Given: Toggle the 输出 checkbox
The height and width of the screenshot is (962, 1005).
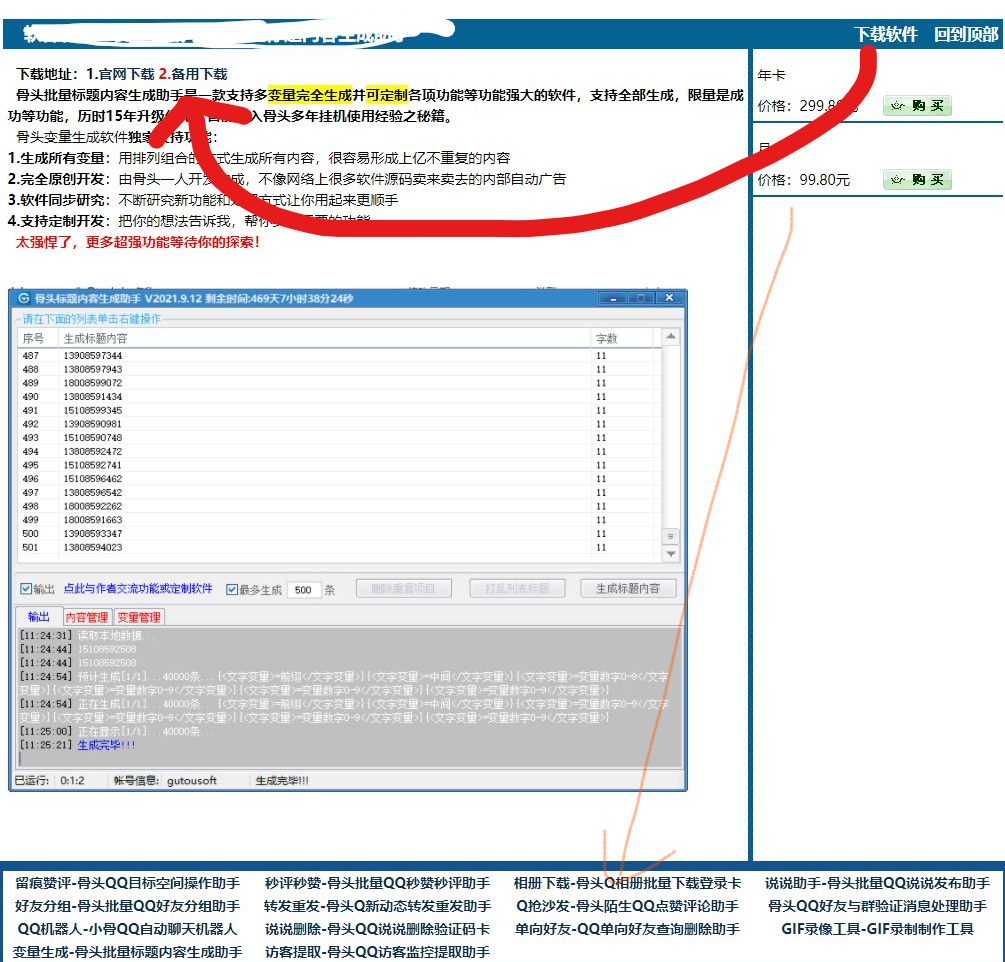Looking at the screenshot, I should [x=26, y=588].
